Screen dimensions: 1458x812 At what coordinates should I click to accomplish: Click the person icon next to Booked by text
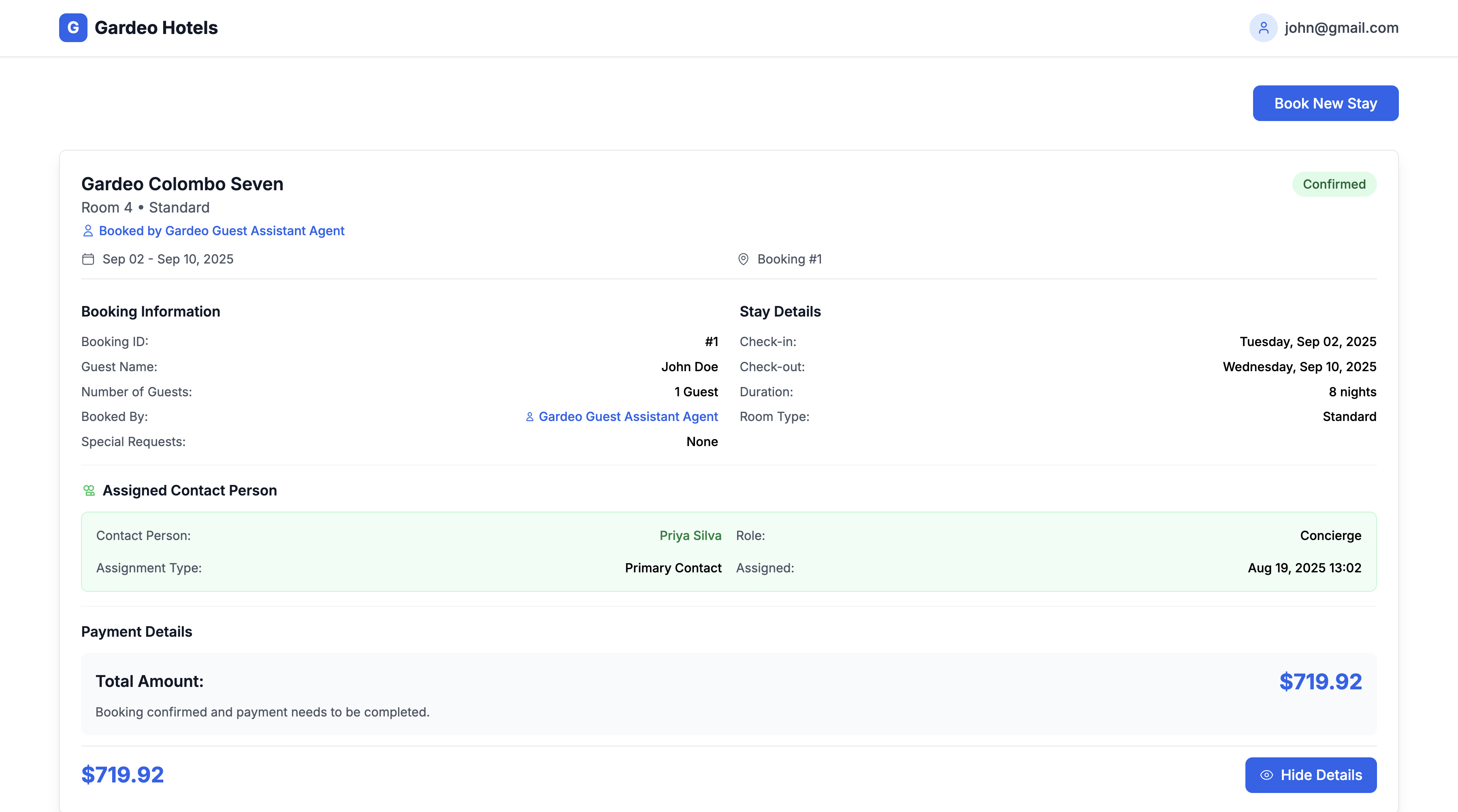[88, 230]
